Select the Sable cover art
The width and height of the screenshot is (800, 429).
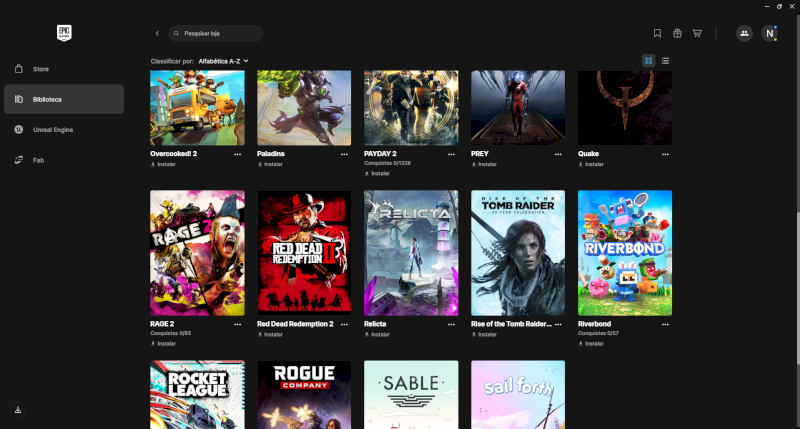click(411, 395)
